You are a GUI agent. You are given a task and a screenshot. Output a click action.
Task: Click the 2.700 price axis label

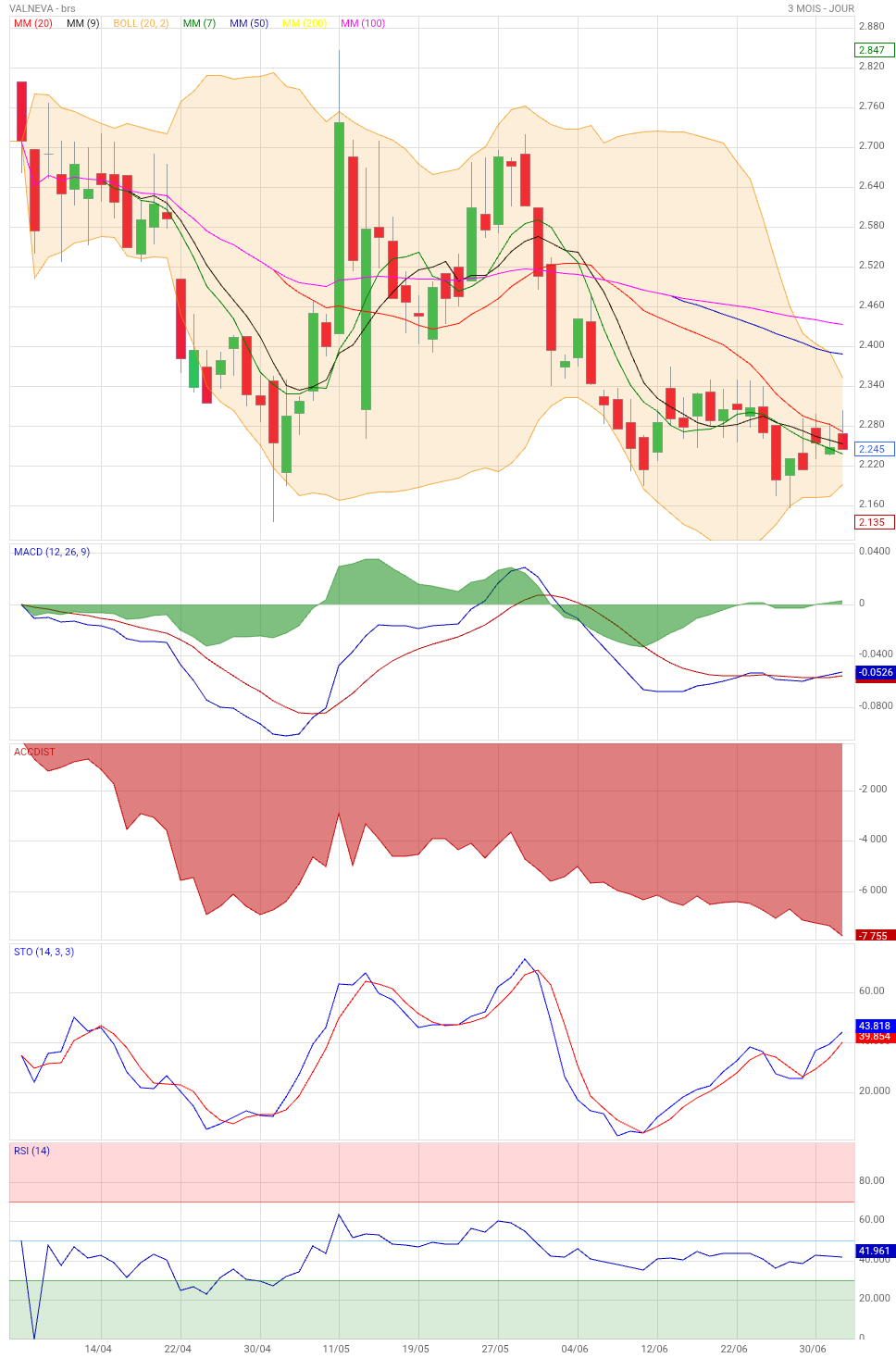(x=872, y=146)
